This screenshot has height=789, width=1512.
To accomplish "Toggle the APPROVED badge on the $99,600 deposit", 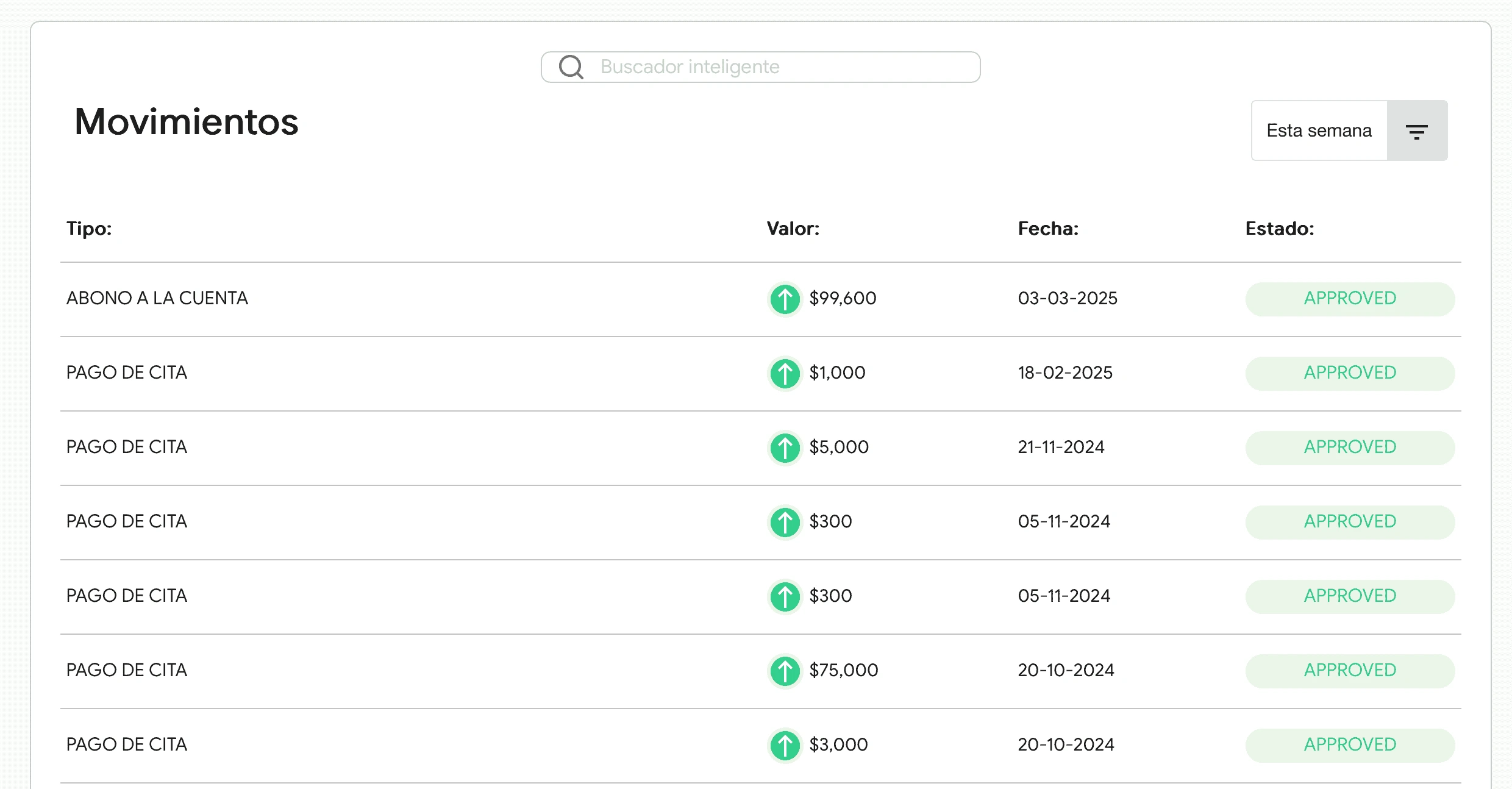I will (x=1349, y=299).
